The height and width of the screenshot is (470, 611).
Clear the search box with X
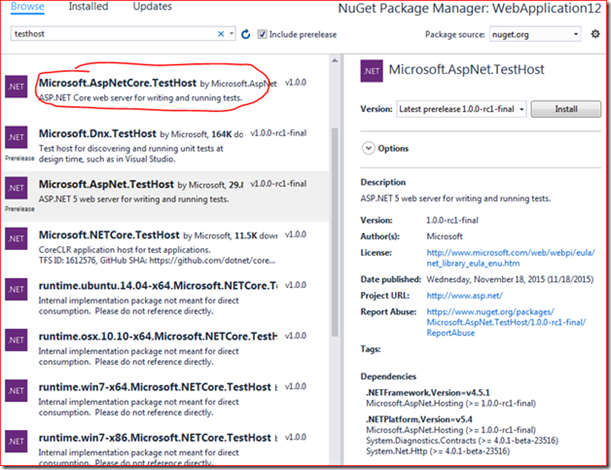(221, 34)
